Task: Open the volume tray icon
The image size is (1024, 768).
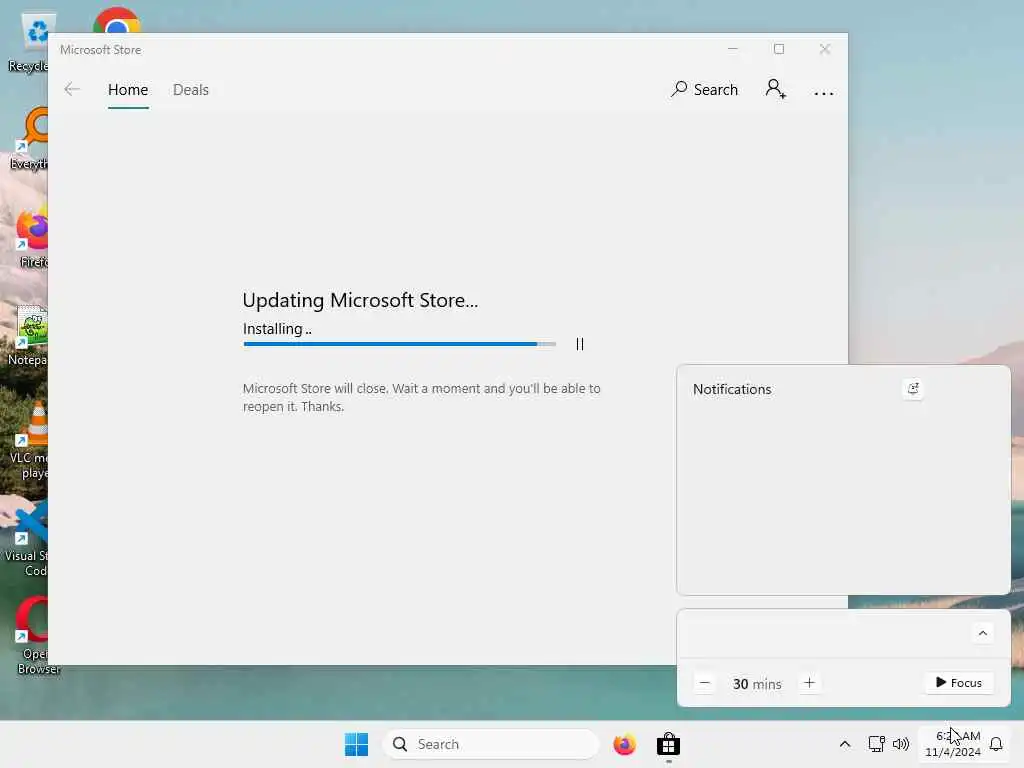Action: [901, 744]
